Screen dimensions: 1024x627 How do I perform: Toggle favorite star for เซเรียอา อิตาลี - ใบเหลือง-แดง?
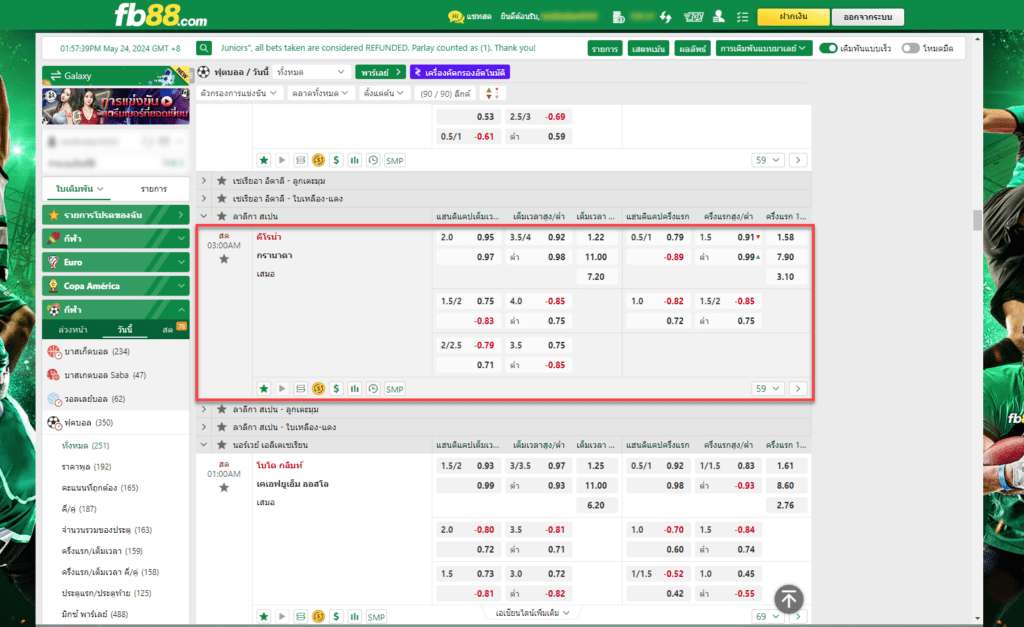[221, 199]
